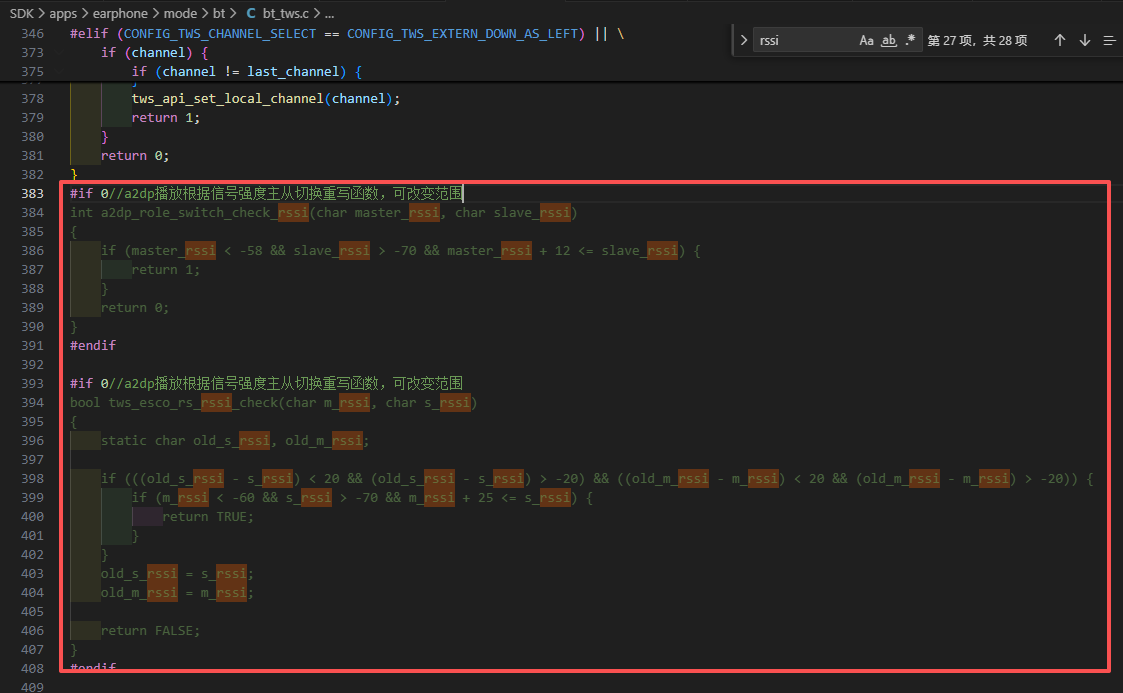The width and height of the screenshot is (1123, 693).
Task: Expand the Replace row chevron in find widget
Action: pos(743,40)
